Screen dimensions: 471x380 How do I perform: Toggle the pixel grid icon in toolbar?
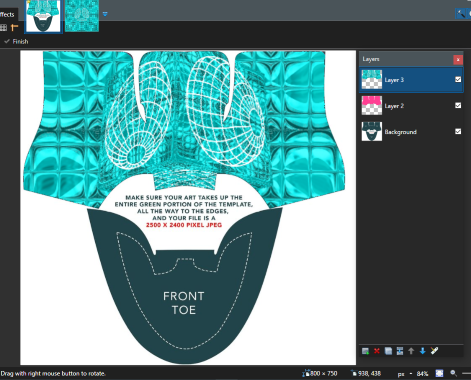[x=3, y=28]
